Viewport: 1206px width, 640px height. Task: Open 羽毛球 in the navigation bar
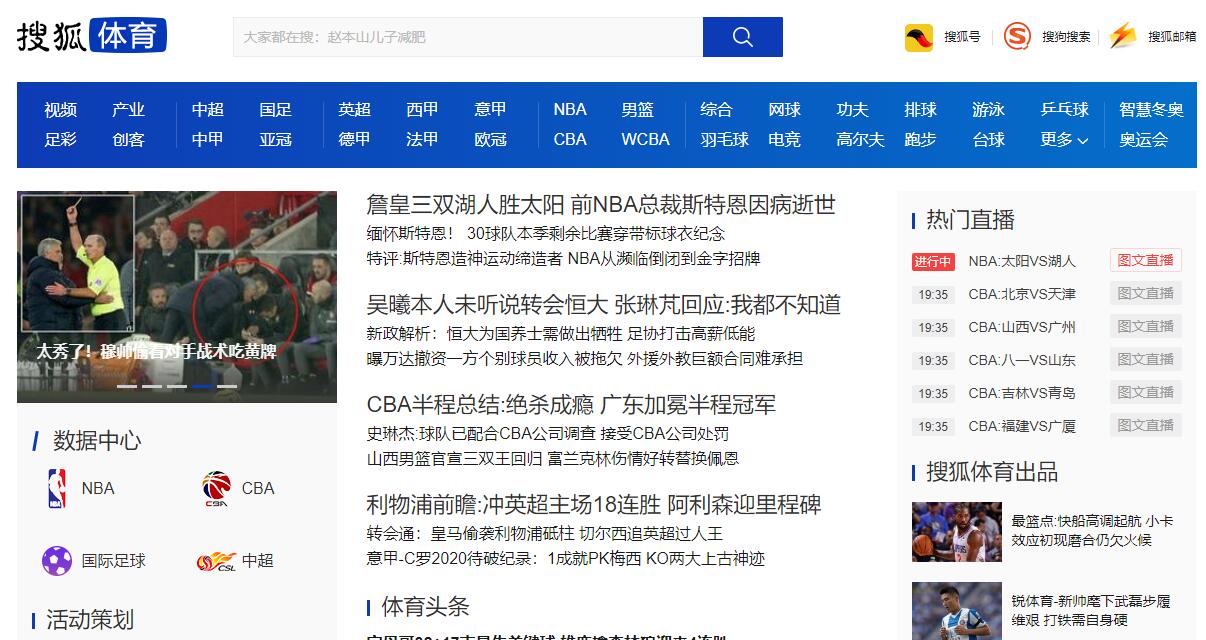click(724, 140)
